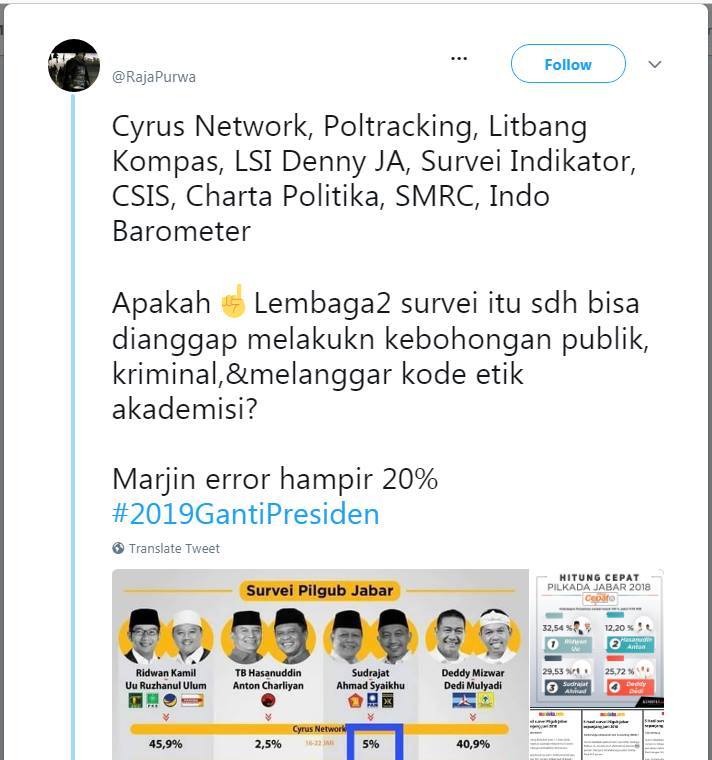Click the Marjin error hampir 20% text

(x=275, y=479)
